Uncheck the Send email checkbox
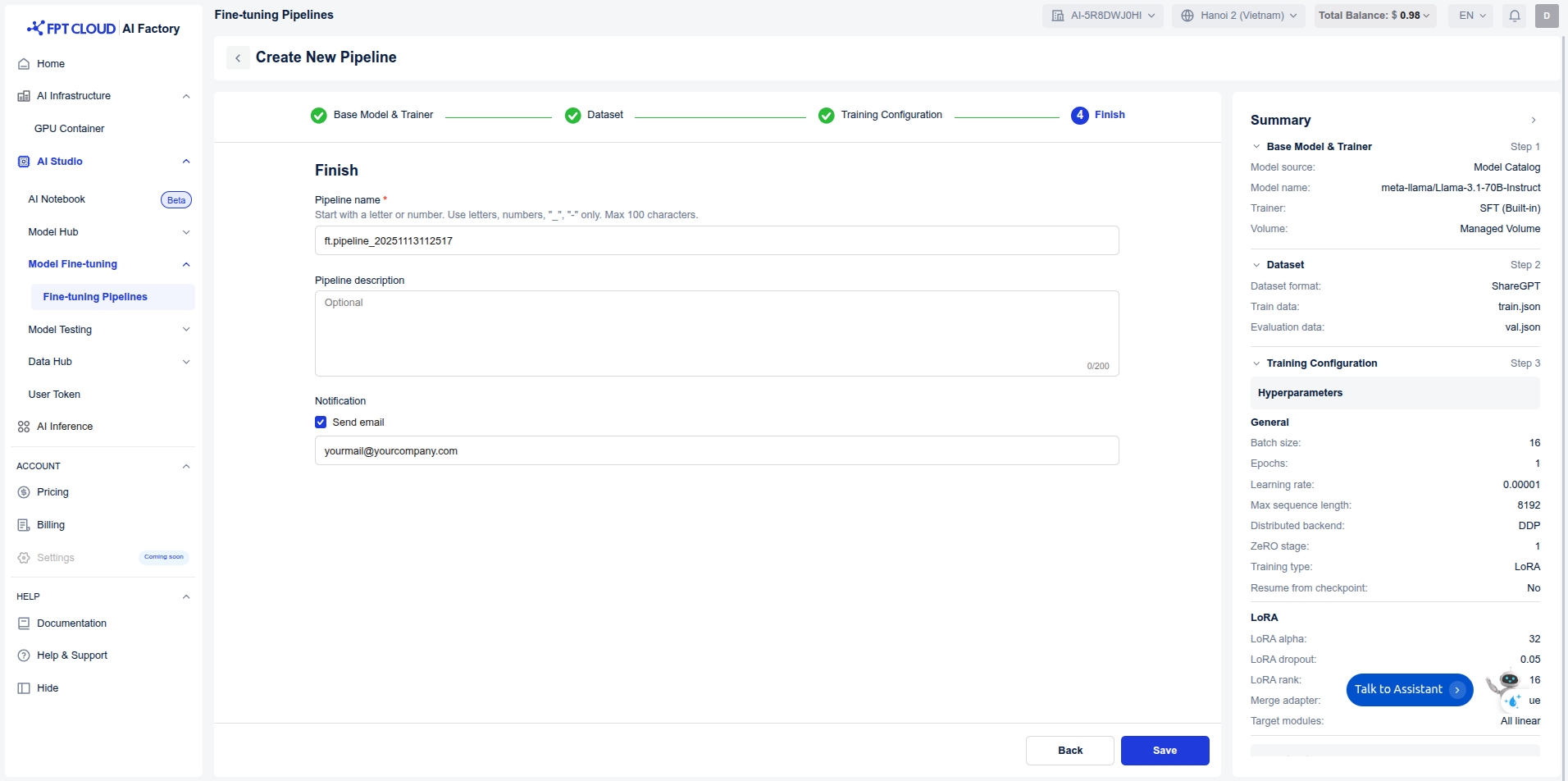Screen dimensions: 1568x781 click(321, 422)
